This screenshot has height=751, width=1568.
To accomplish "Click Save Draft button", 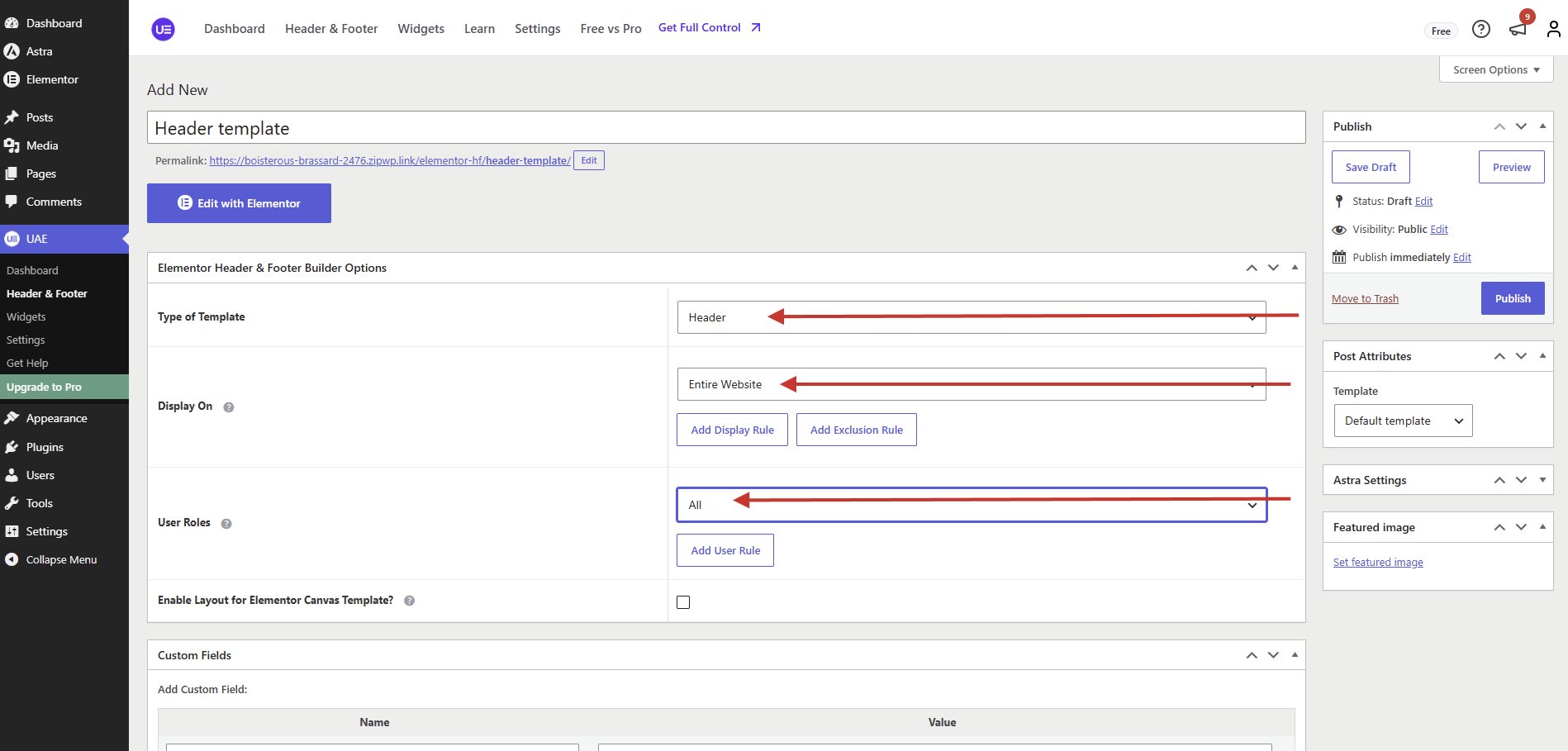I will tap(1371, 167).
